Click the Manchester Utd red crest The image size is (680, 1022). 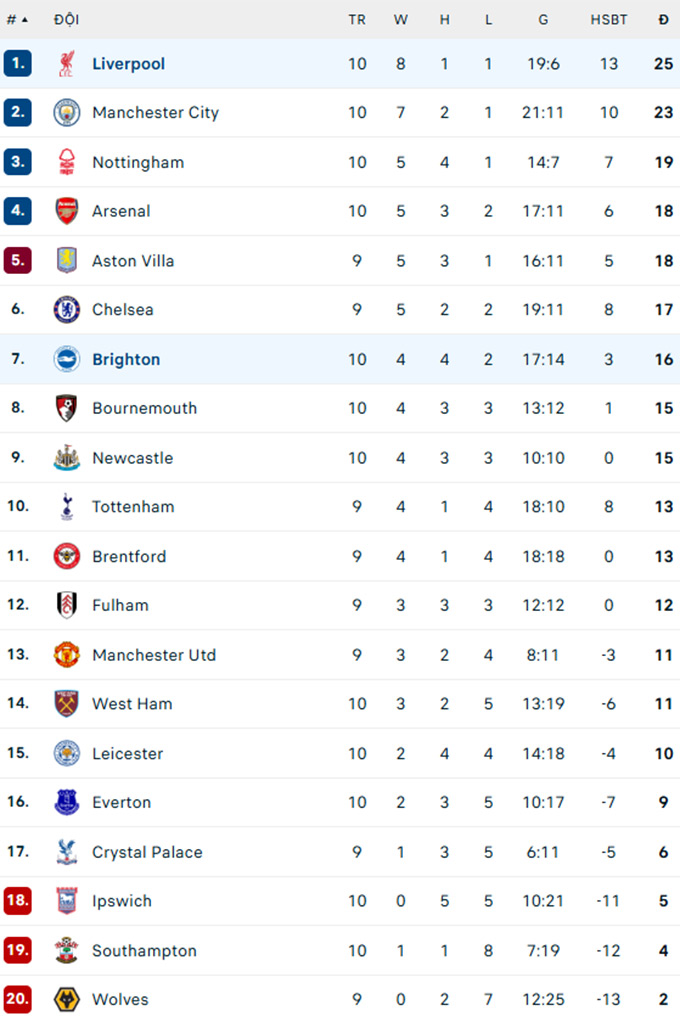tap(66, 655)
